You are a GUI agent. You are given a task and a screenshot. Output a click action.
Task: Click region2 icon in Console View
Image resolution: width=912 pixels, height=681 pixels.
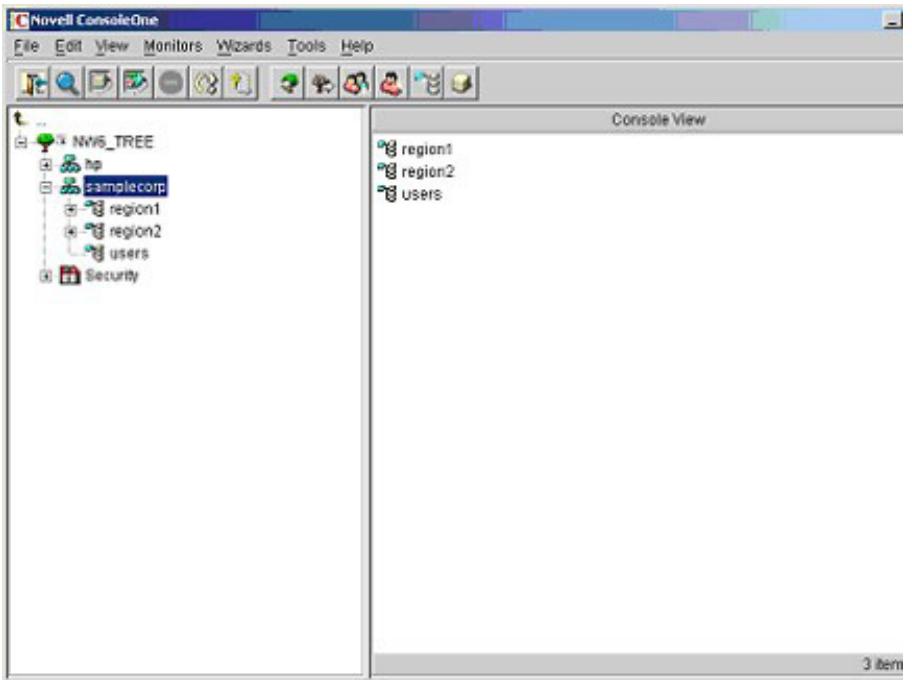(387, 172)
